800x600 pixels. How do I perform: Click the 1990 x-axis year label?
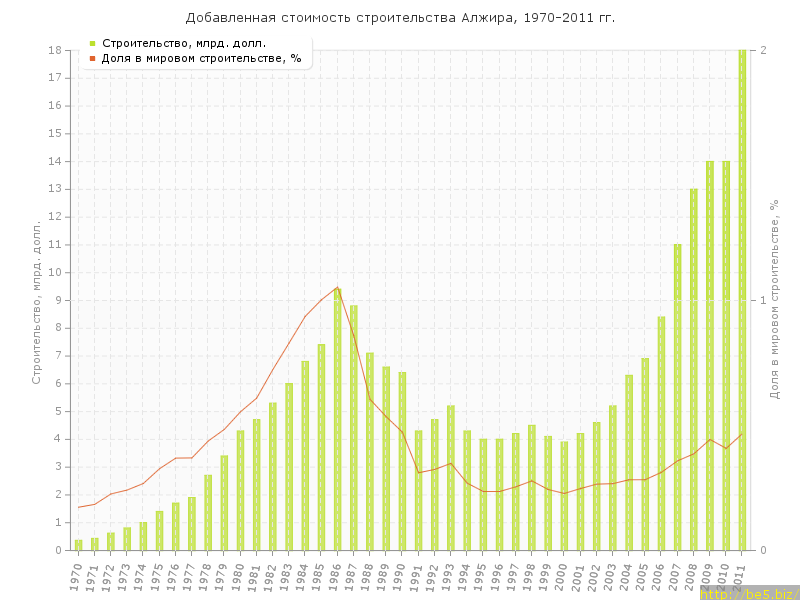(400, 577)
